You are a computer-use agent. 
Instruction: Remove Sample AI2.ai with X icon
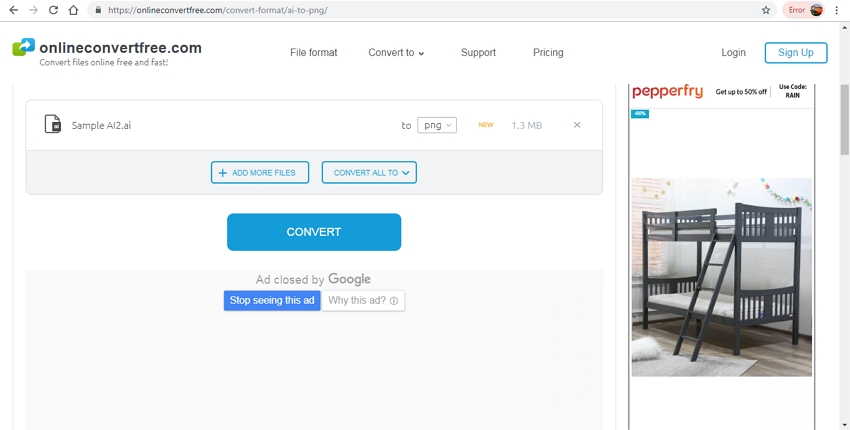[577, 125]
